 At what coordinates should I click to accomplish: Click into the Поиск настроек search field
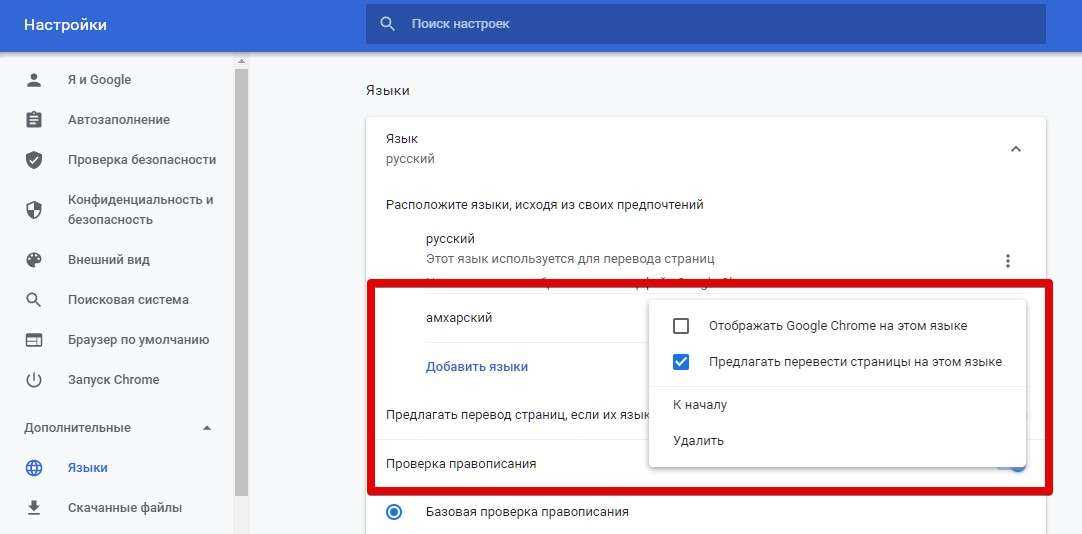[705, 23]
